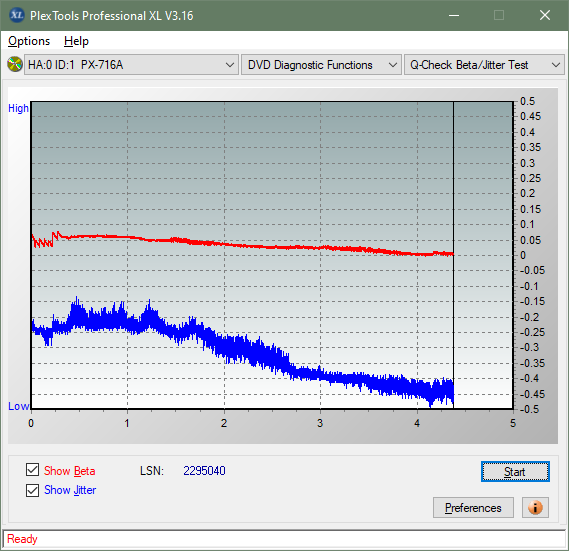Toggle the Show Jitter checkbox
The height and width of the screenshot is (551, 569).
click(x=32, y=490)
